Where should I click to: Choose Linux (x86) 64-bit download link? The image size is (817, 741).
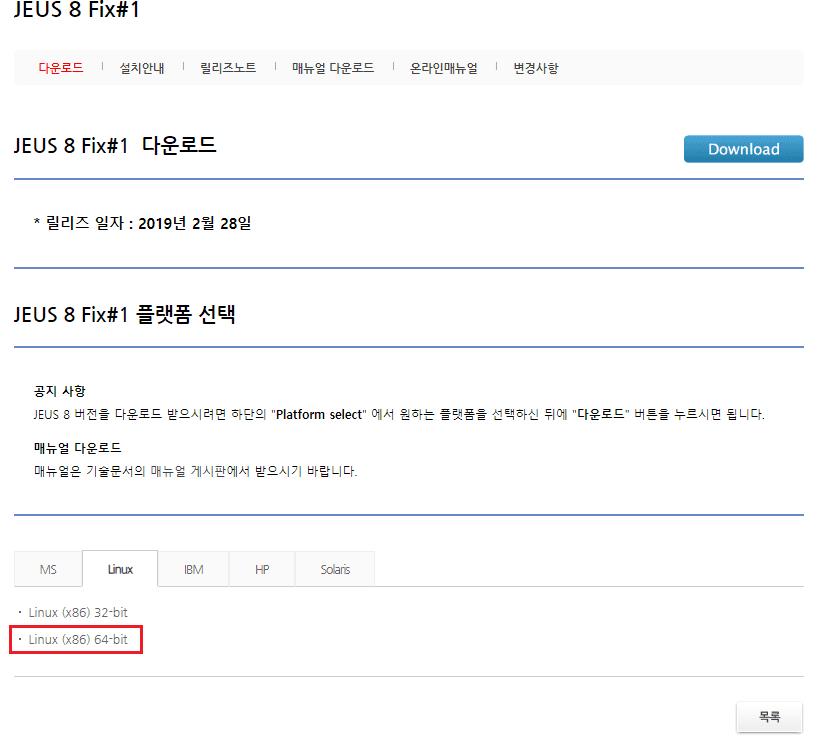point(78,639)
